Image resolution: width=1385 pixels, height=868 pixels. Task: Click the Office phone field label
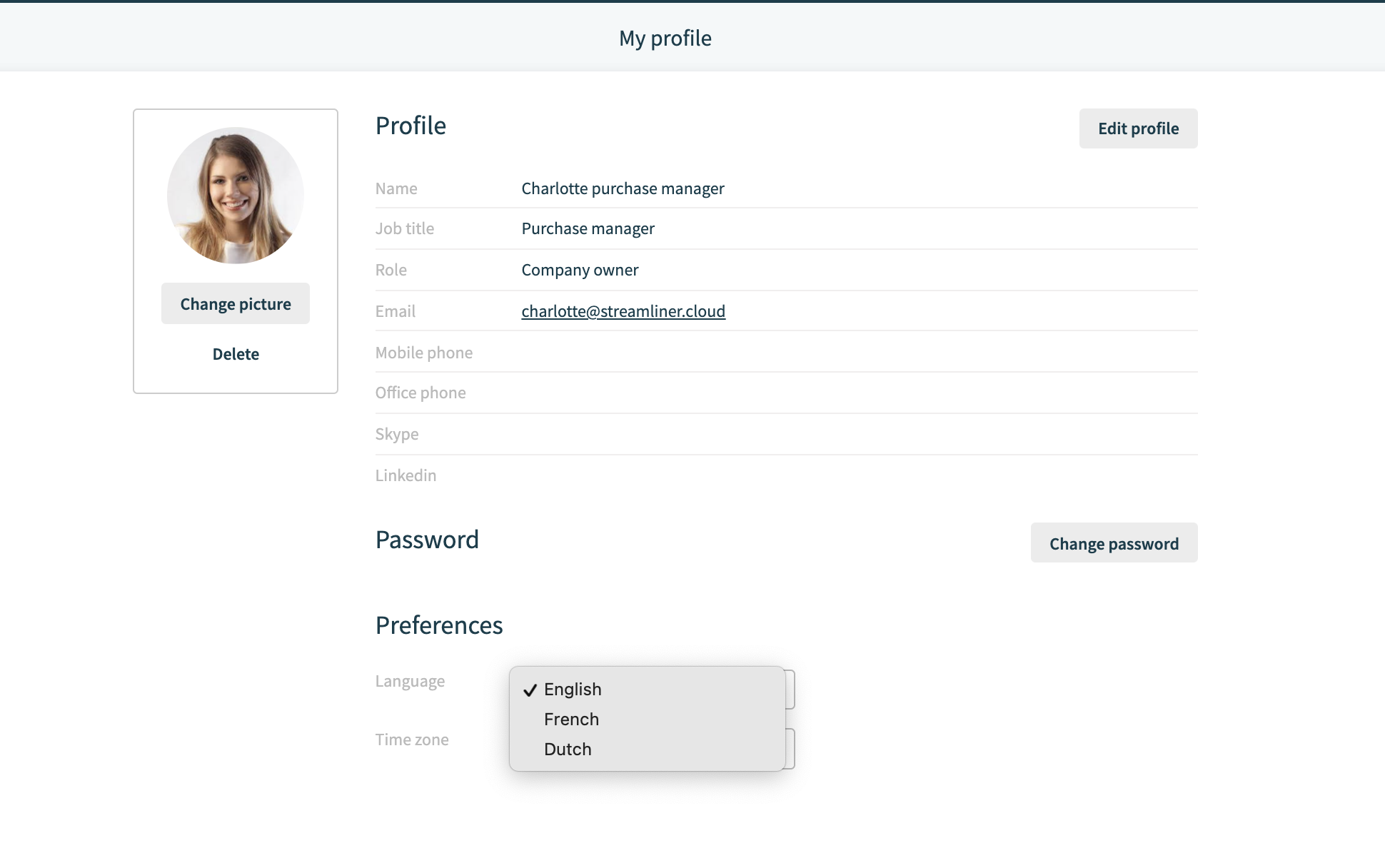[x=420, y=393]
